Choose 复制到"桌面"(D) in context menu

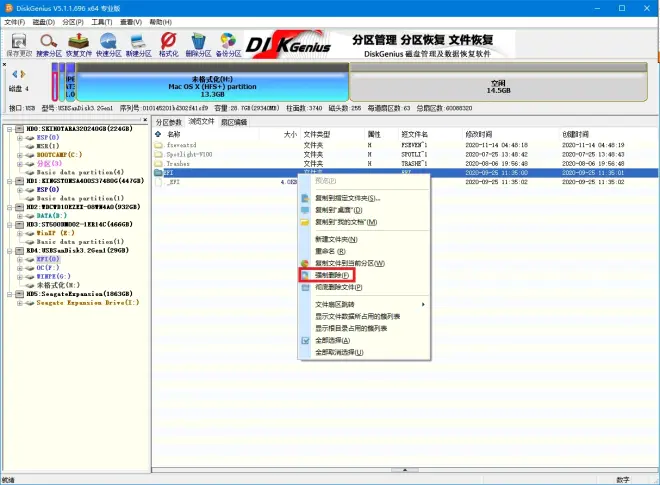364,210
